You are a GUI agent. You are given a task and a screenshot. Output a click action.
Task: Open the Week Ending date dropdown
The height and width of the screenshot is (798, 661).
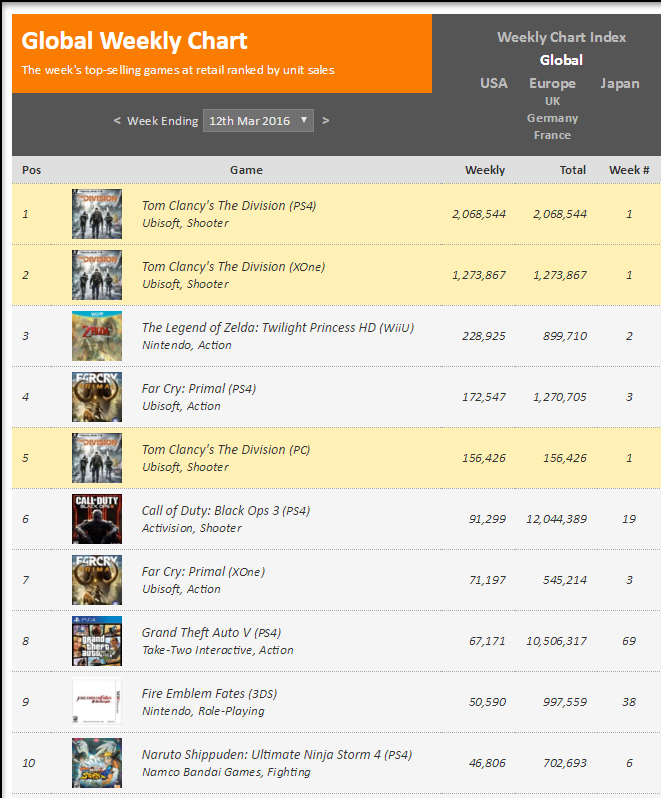258,121
